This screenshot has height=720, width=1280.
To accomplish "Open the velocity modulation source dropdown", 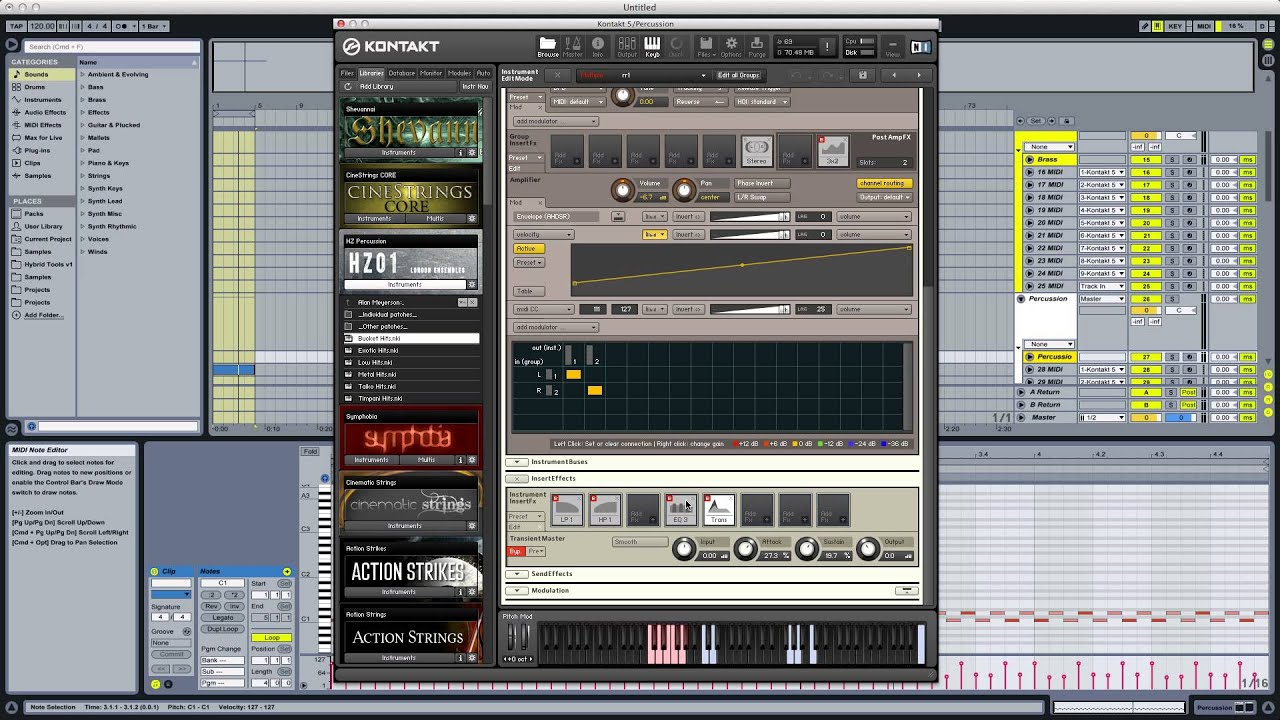I will tap(543, 234).
